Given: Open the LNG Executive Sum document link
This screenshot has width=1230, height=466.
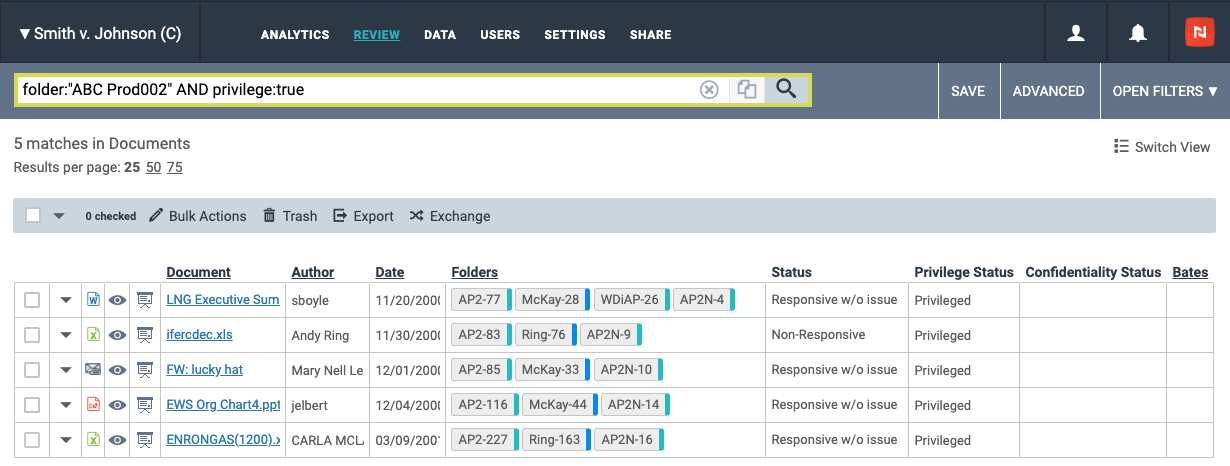Looking at the screenshot, I should pyautogui.click(x=223, y=300).
